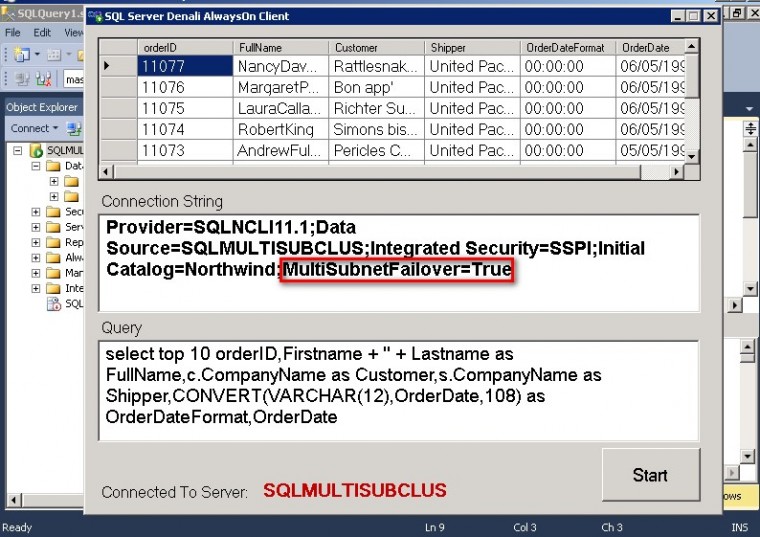This screenshot has height=537, width=760.
Task: Select cell with orderID 11075
Action: coord(185,108)
